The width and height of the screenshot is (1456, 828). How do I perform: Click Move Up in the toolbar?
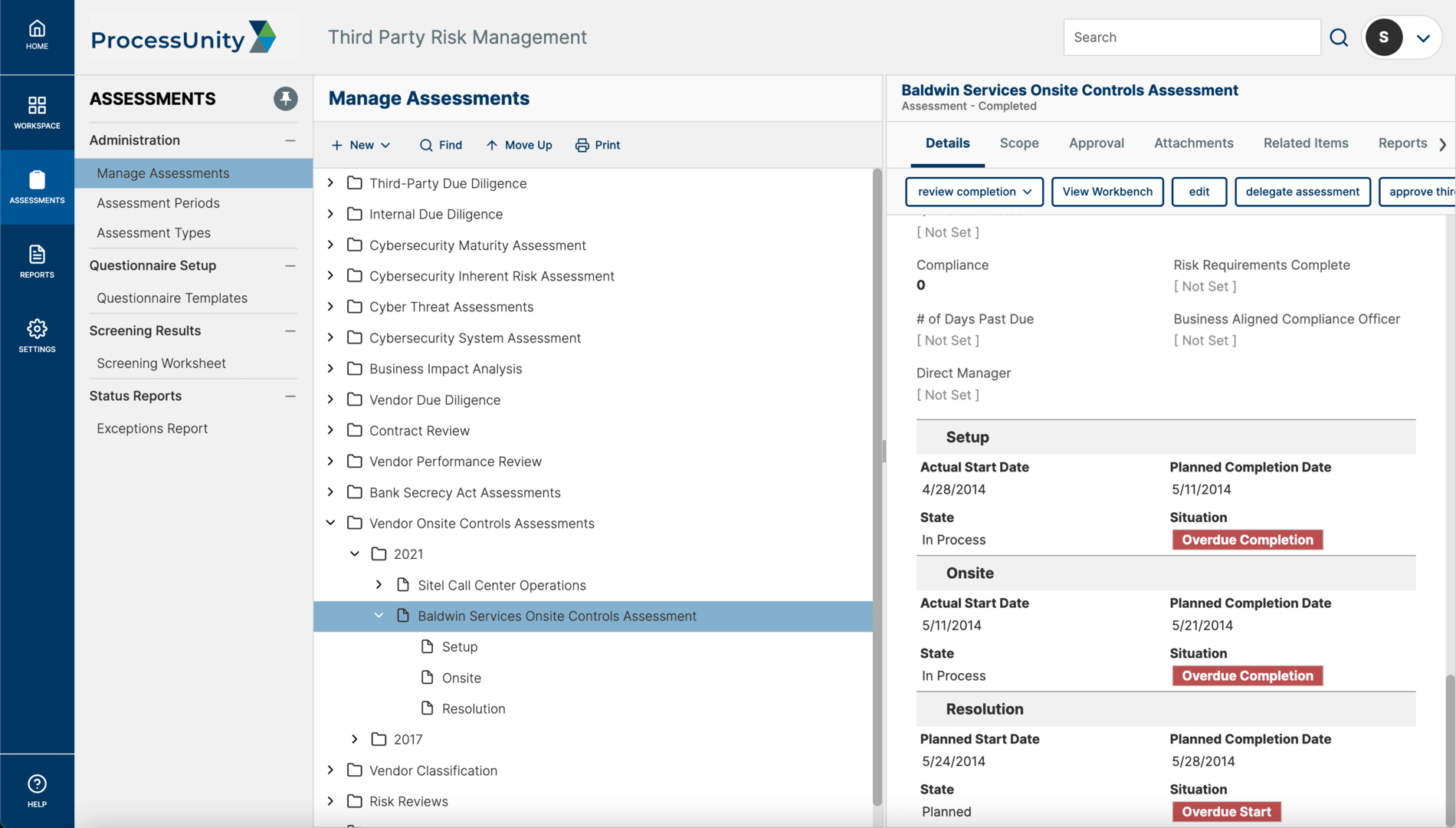click(519, 145)
